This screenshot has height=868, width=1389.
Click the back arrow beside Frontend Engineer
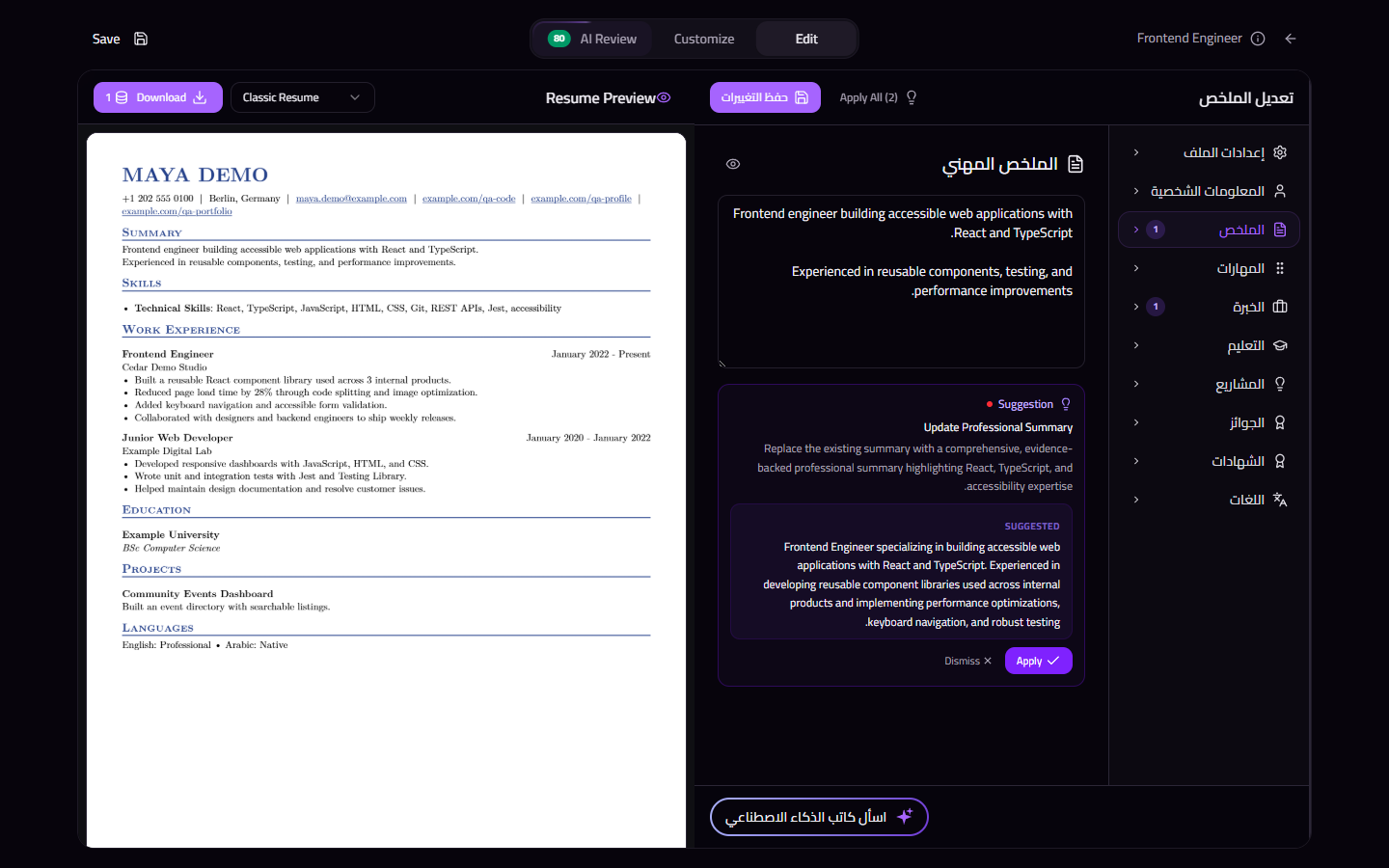click(x=1291, y=39)
